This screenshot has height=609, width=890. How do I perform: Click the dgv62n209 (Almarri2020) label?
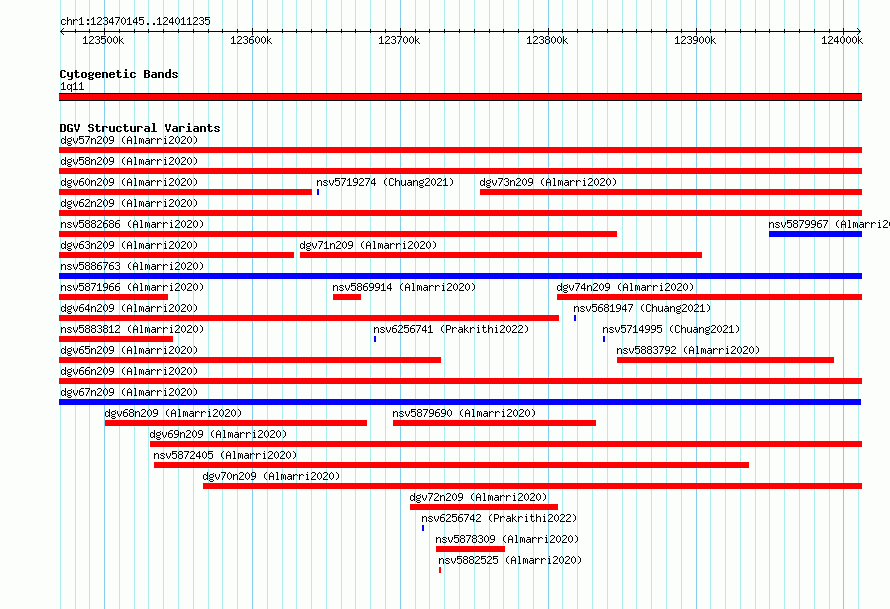[129, 203]
